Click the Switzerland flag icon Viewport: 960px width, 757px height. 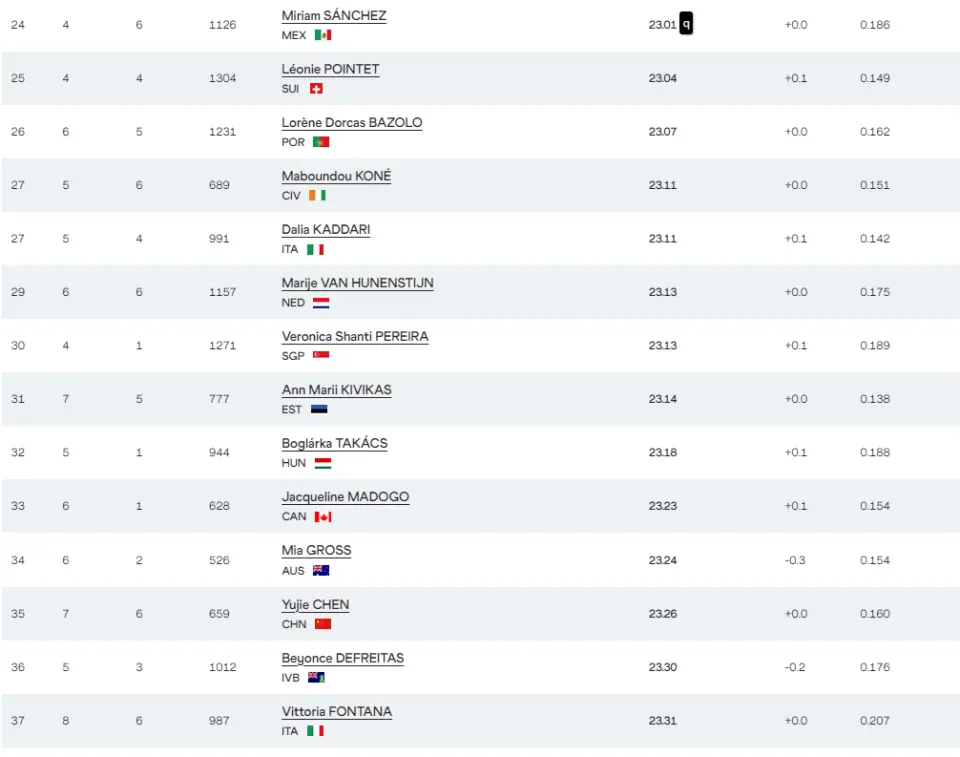coord(316,89)
